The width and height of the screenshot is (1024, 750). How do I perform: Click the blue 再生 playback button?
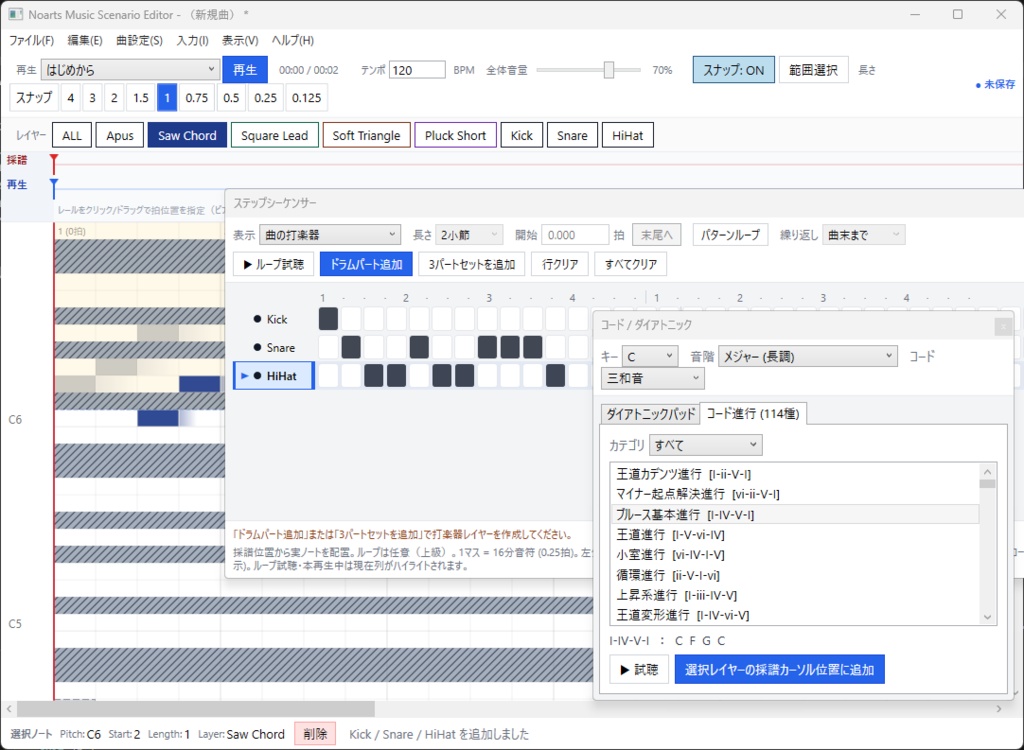click(x=245, y=70)
